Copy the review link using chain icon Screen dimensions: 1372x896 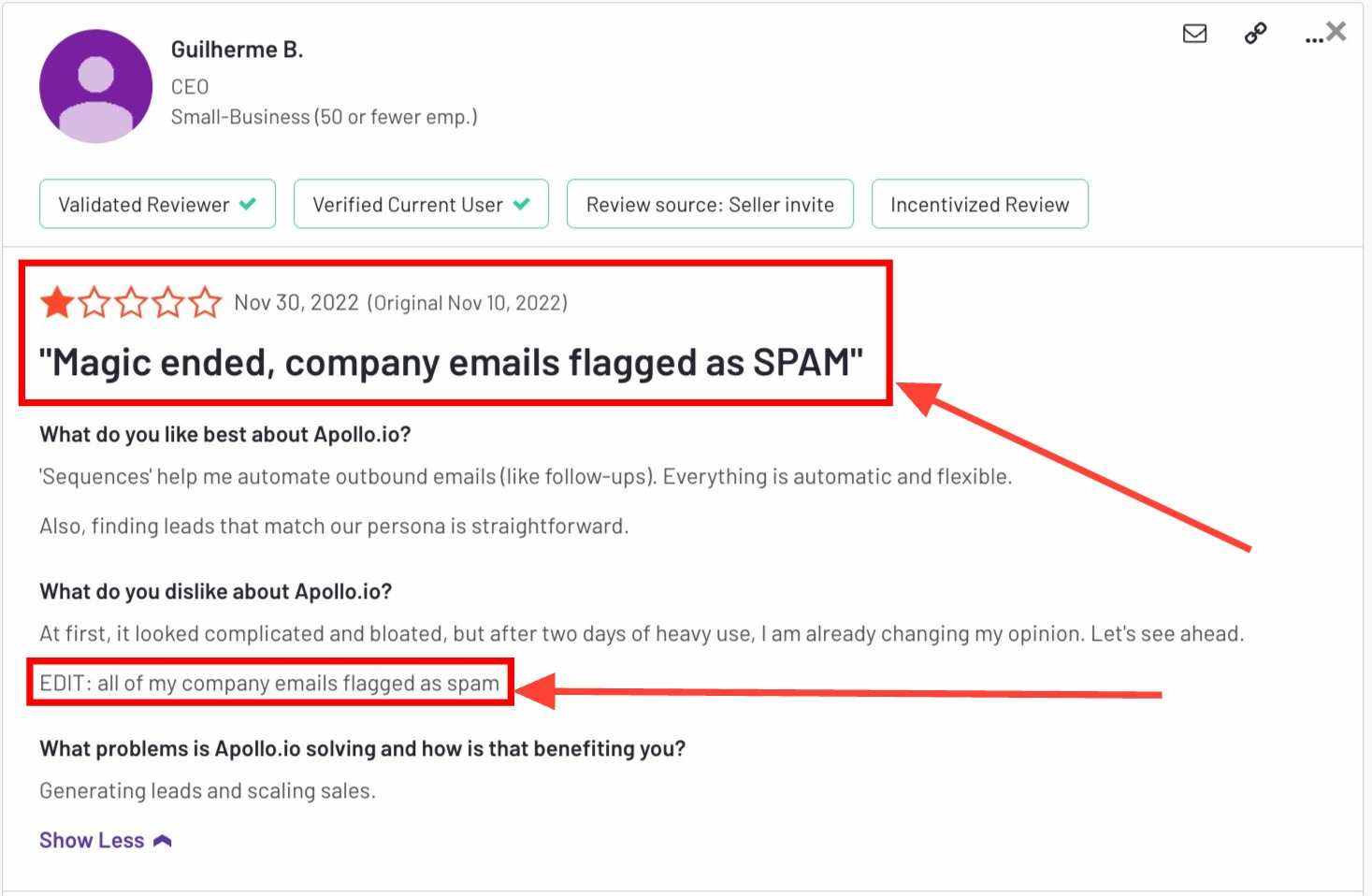1254,33
